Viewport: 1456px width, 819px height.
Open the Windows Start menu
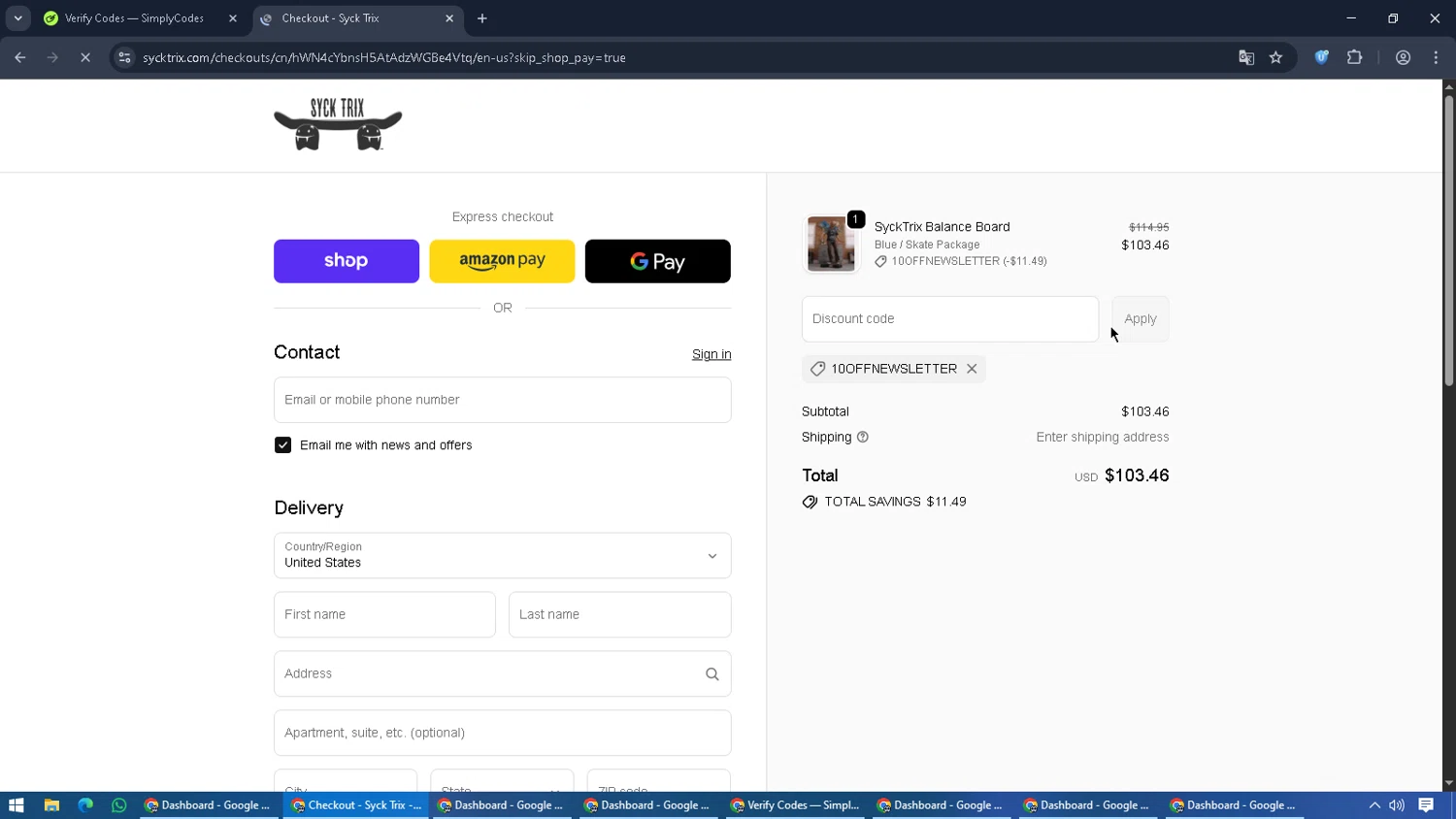(x=16, y=805)
